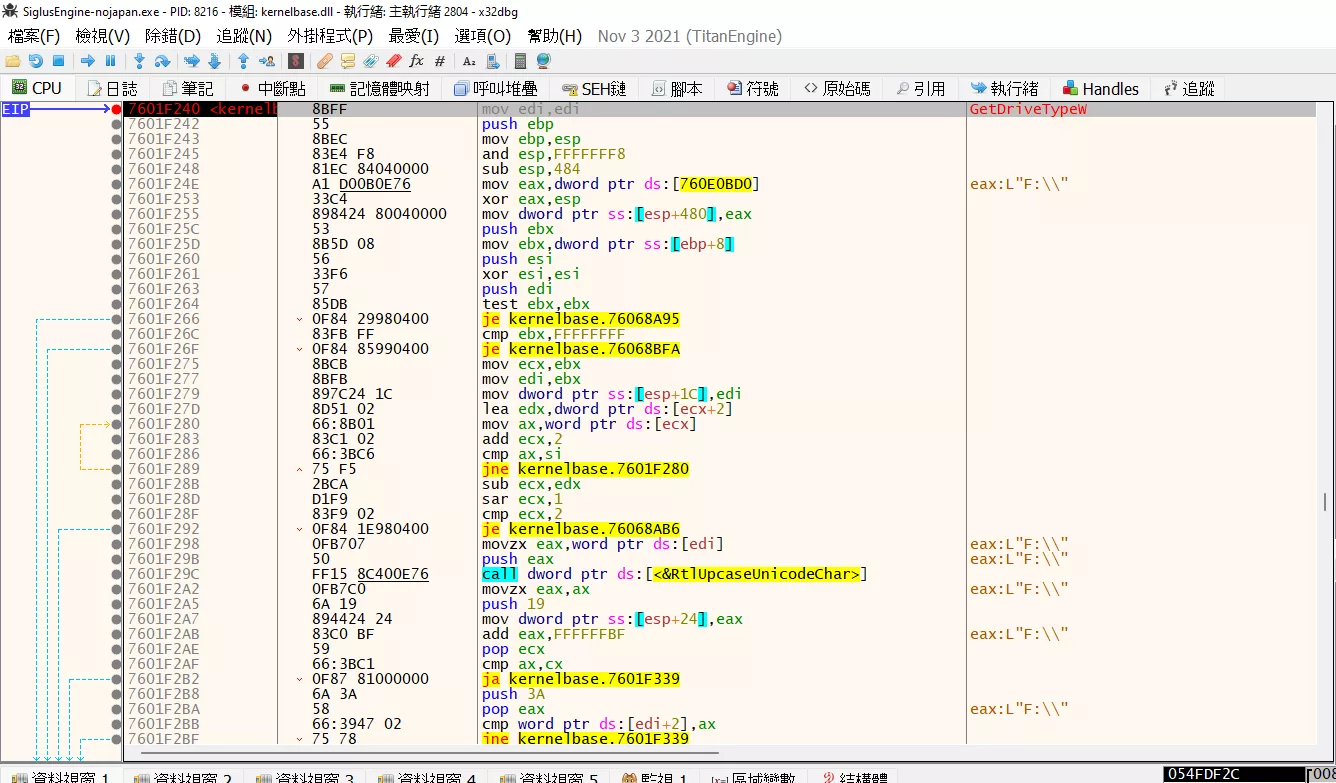This screenshot has width=1336, height=783.
Task: Switch to the 記憶體映射 memory map tab
Action: pyautogui.click(x=379, y=89)
